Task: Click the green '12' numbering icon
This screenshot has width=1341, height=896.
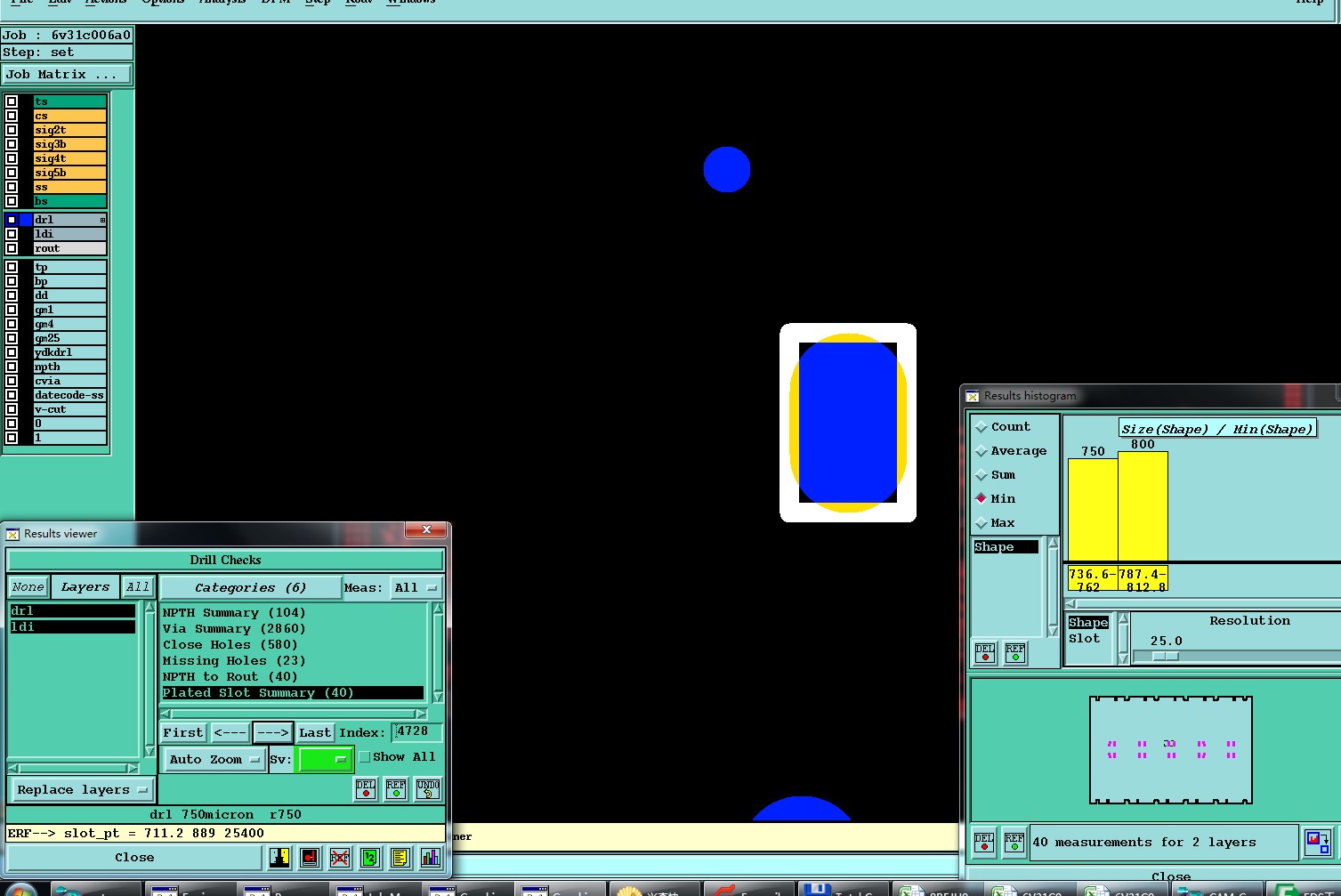Action: pyautogui.click(x=370, y=858)
